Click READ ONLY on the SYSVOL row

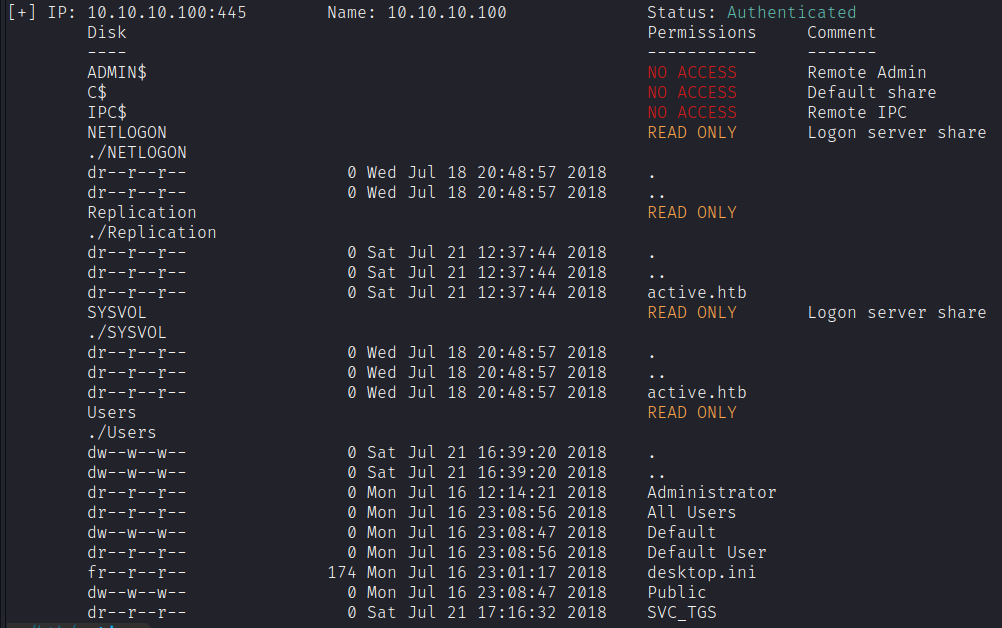pos(692,312)
